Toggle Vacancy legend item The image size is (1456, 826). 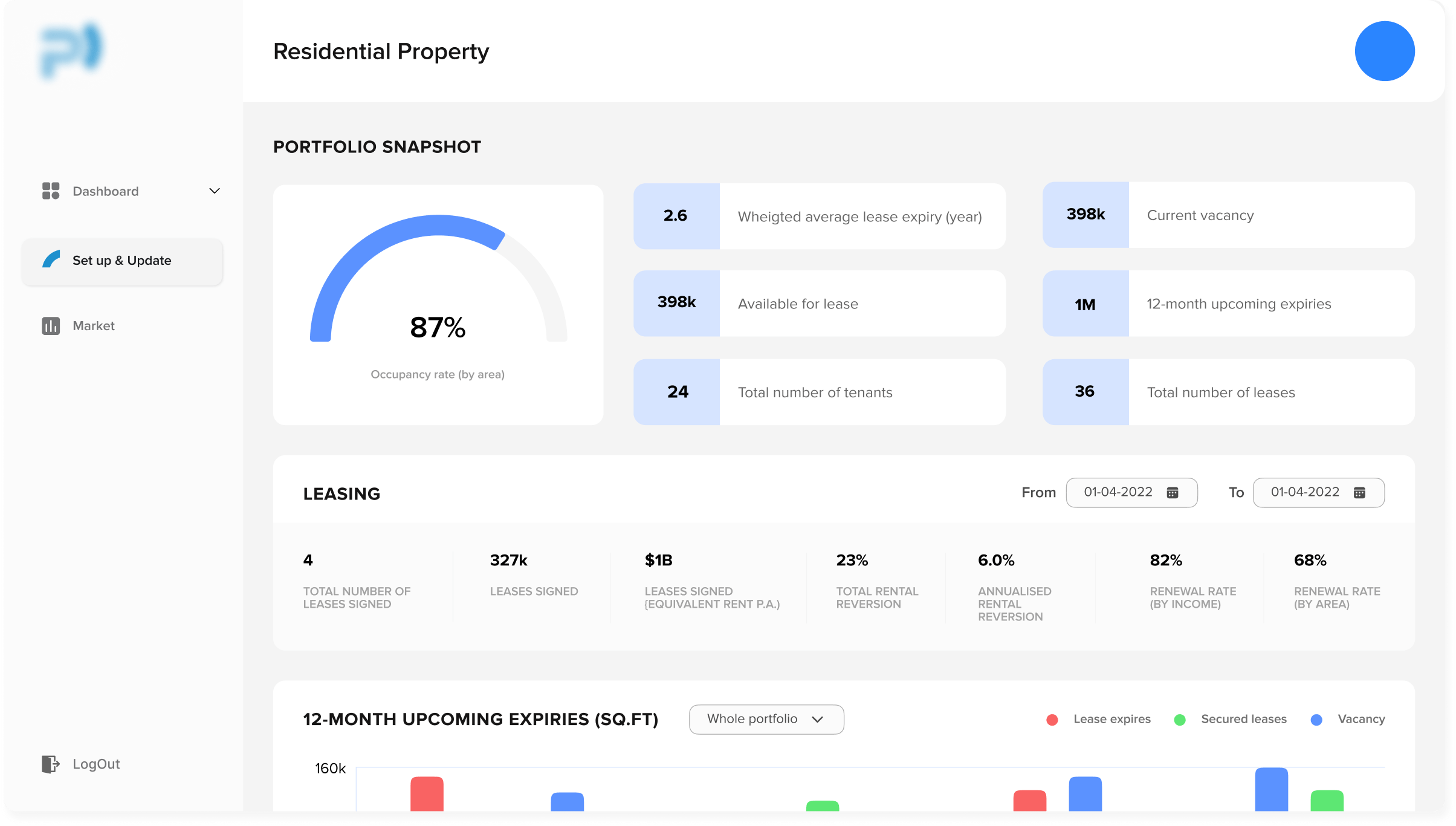[x=1361, y=719]
